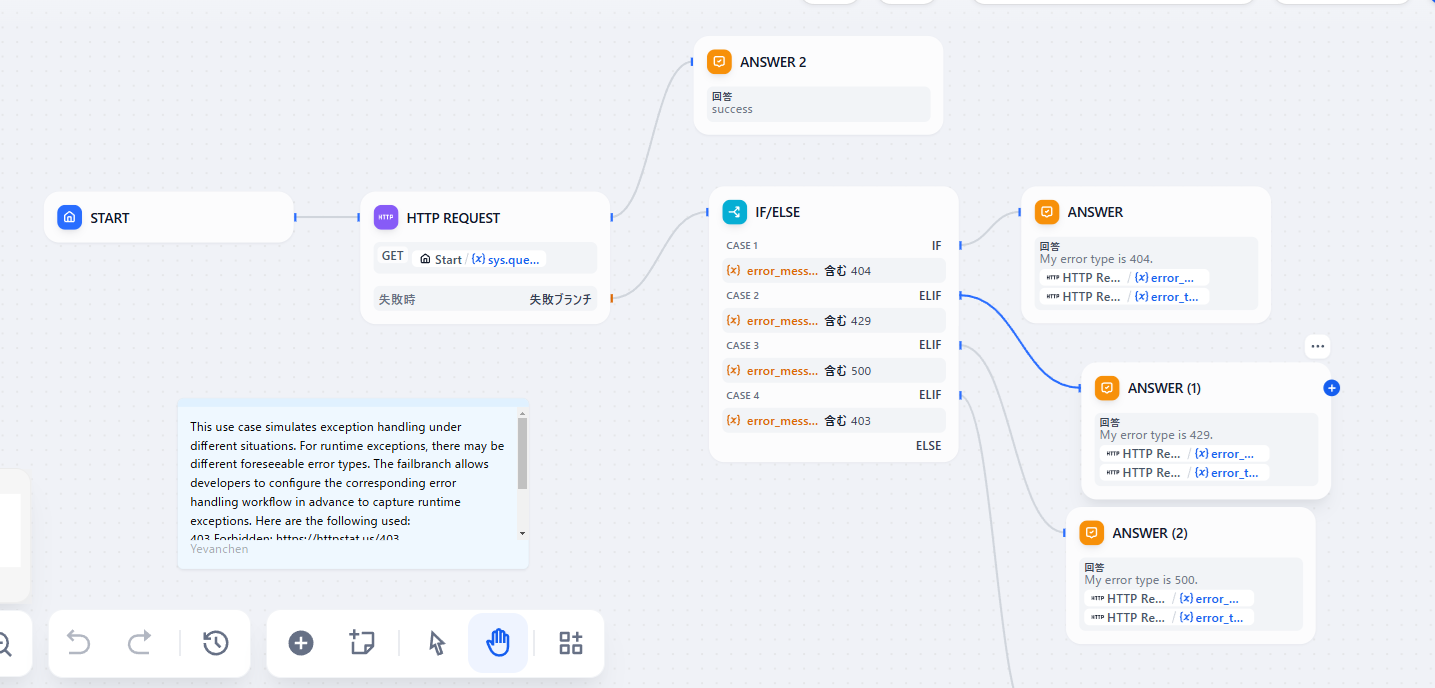Click the HTTP REQUEST node purple icon
1435x688 pixels.
point(385,217)
